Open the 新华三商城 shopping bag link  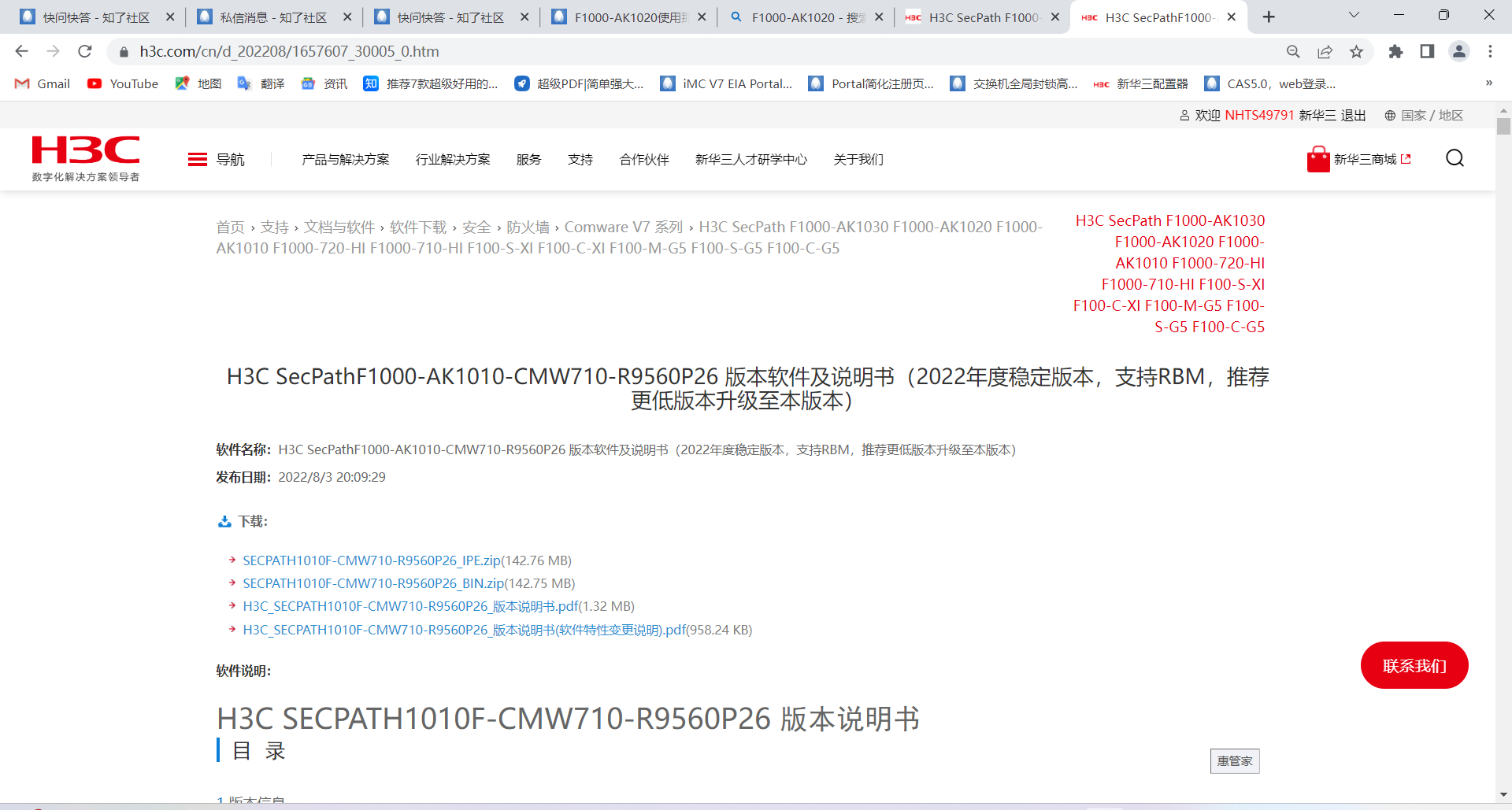[1359, 159]
